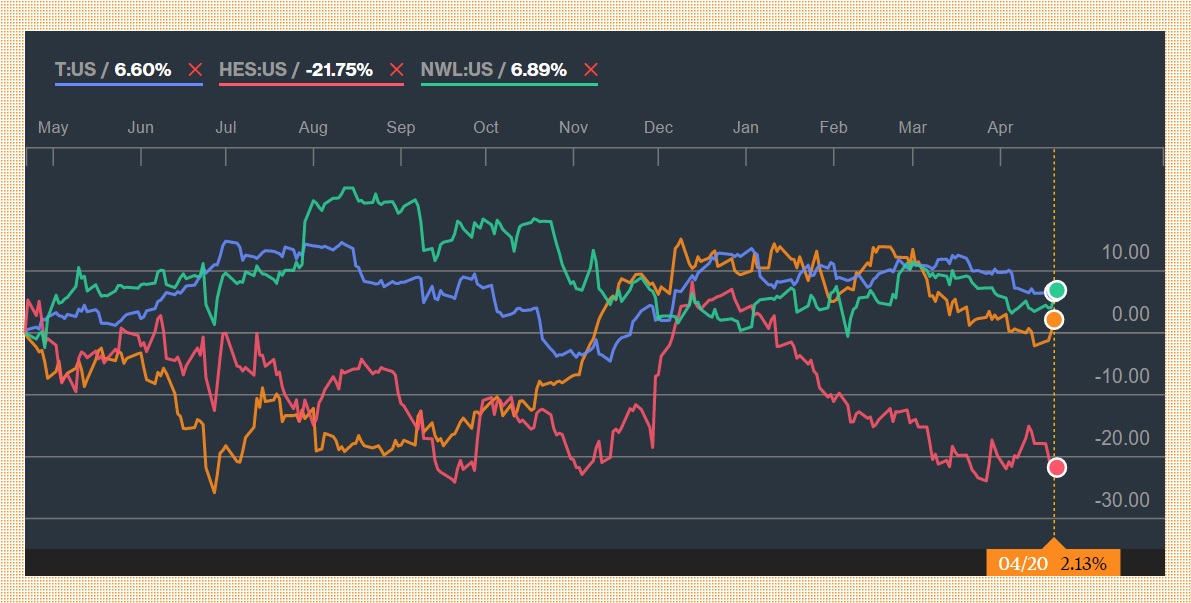Viewport: 1191px width, 603px height.
Task: Click the orange 04/20 date flag
Action: pos(1022,564)
